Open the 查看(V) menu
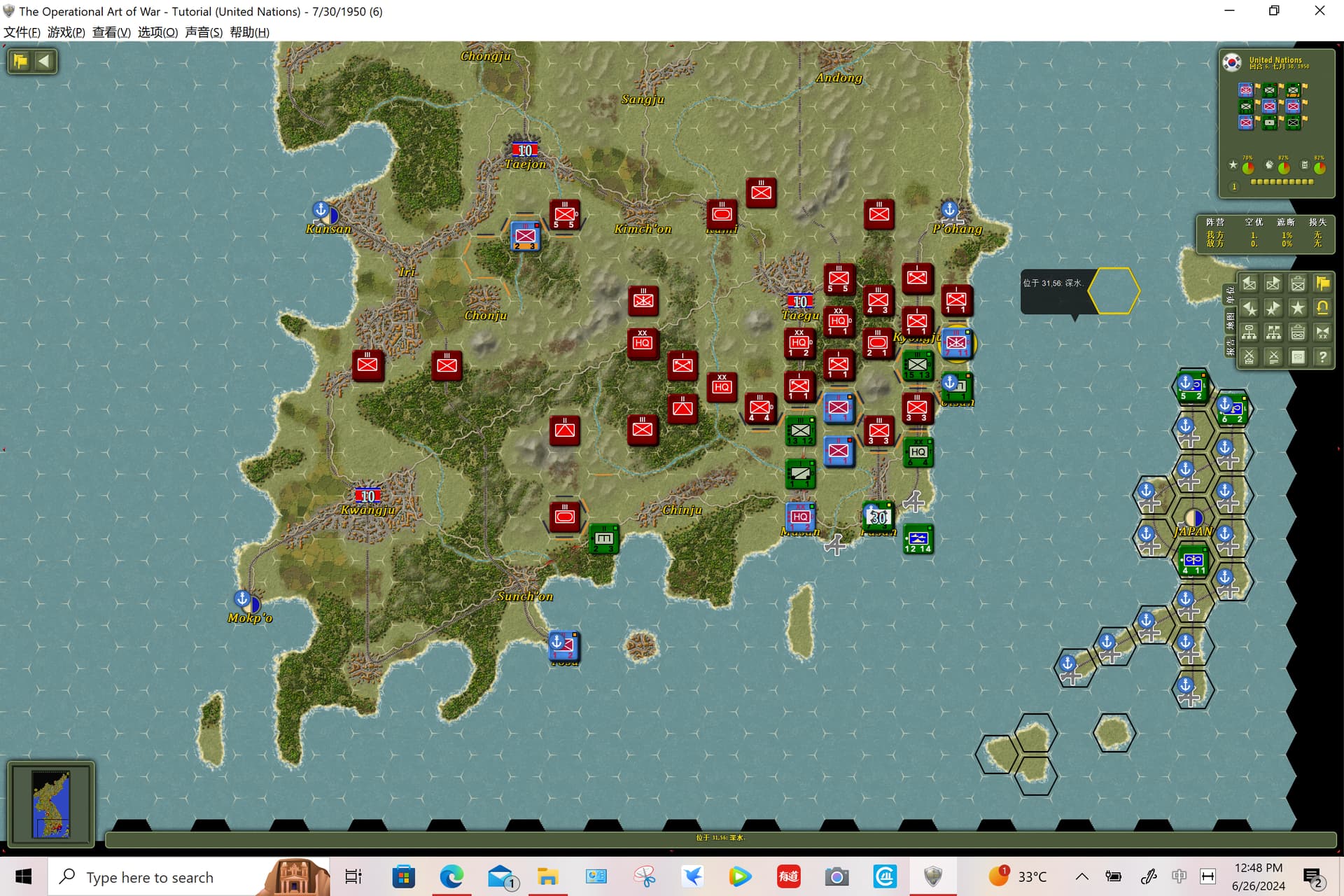 pos(111,32)
